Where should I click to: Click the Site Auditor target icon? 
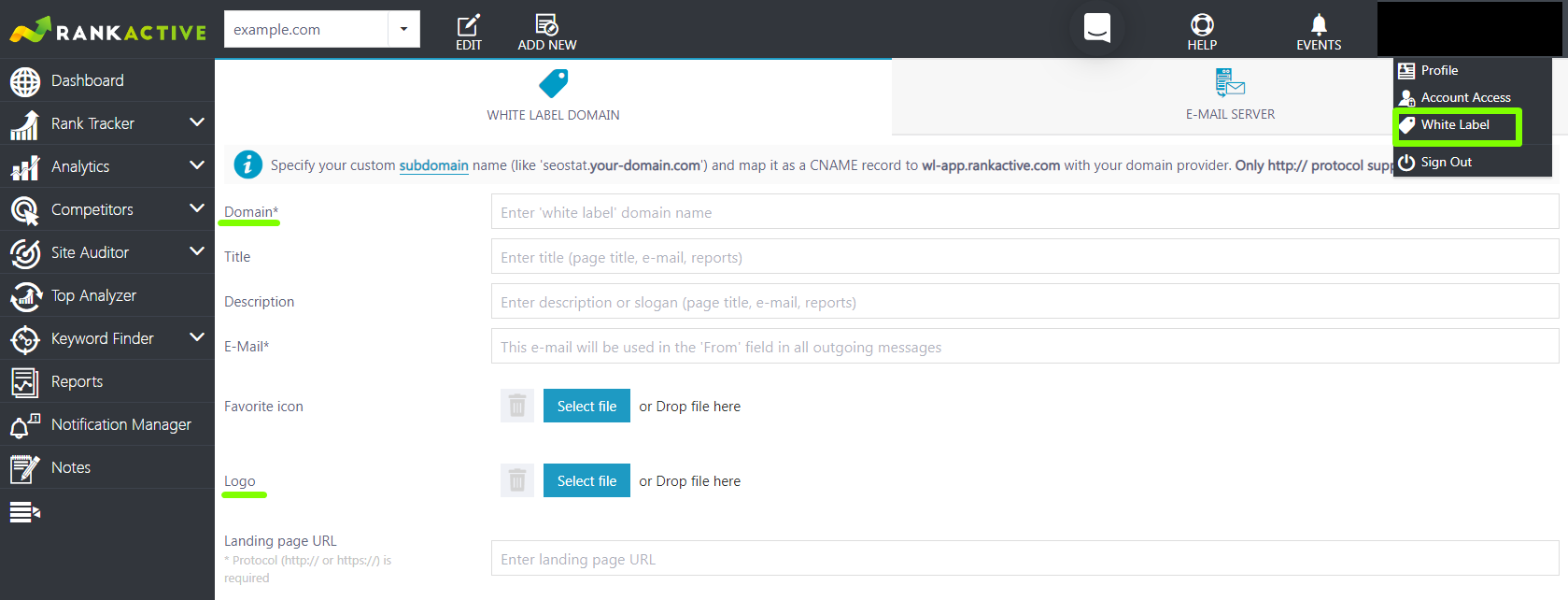point(25,253)
